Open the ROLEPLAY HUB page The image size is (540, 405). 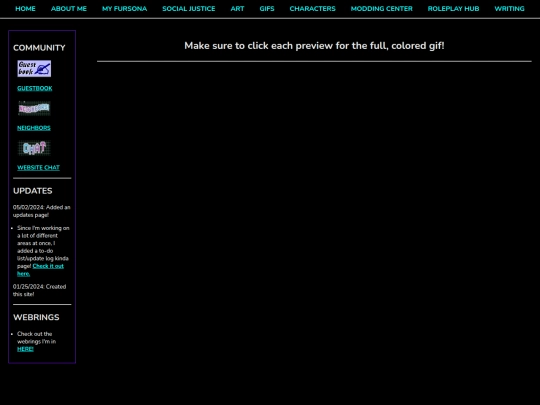tap(453, 9)
